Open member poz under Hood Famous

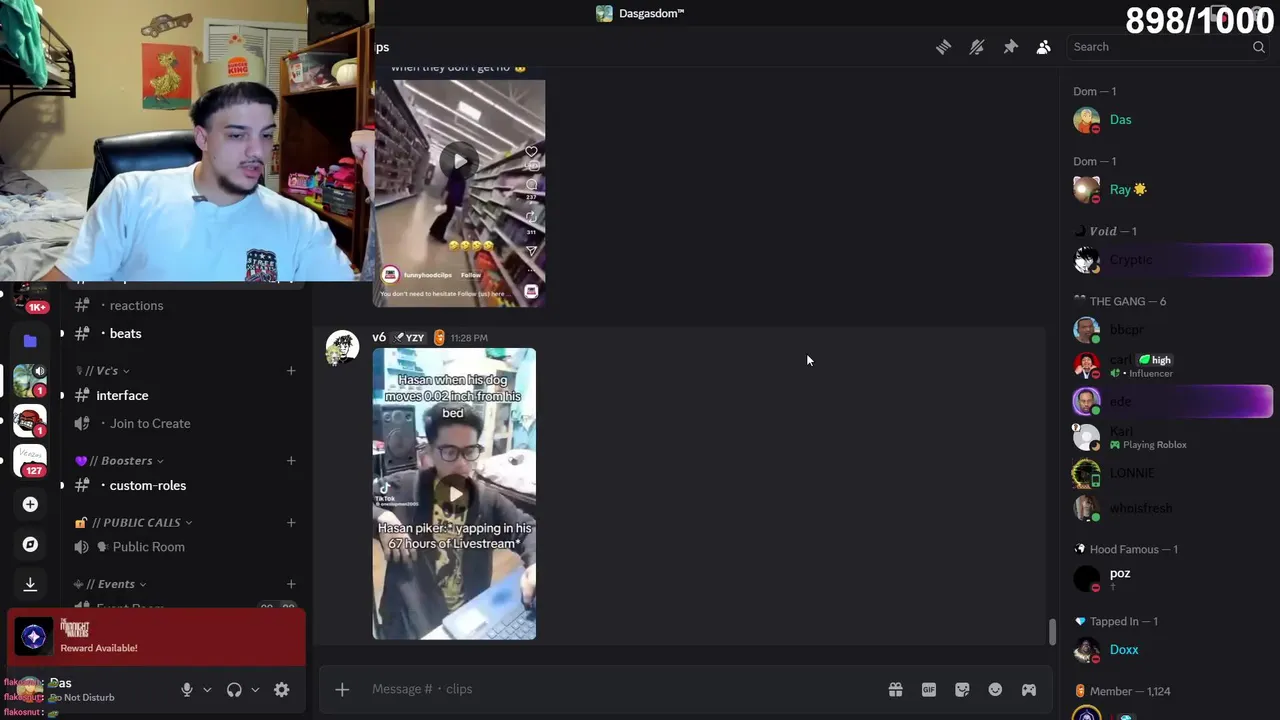click(x=1166, y=578)
